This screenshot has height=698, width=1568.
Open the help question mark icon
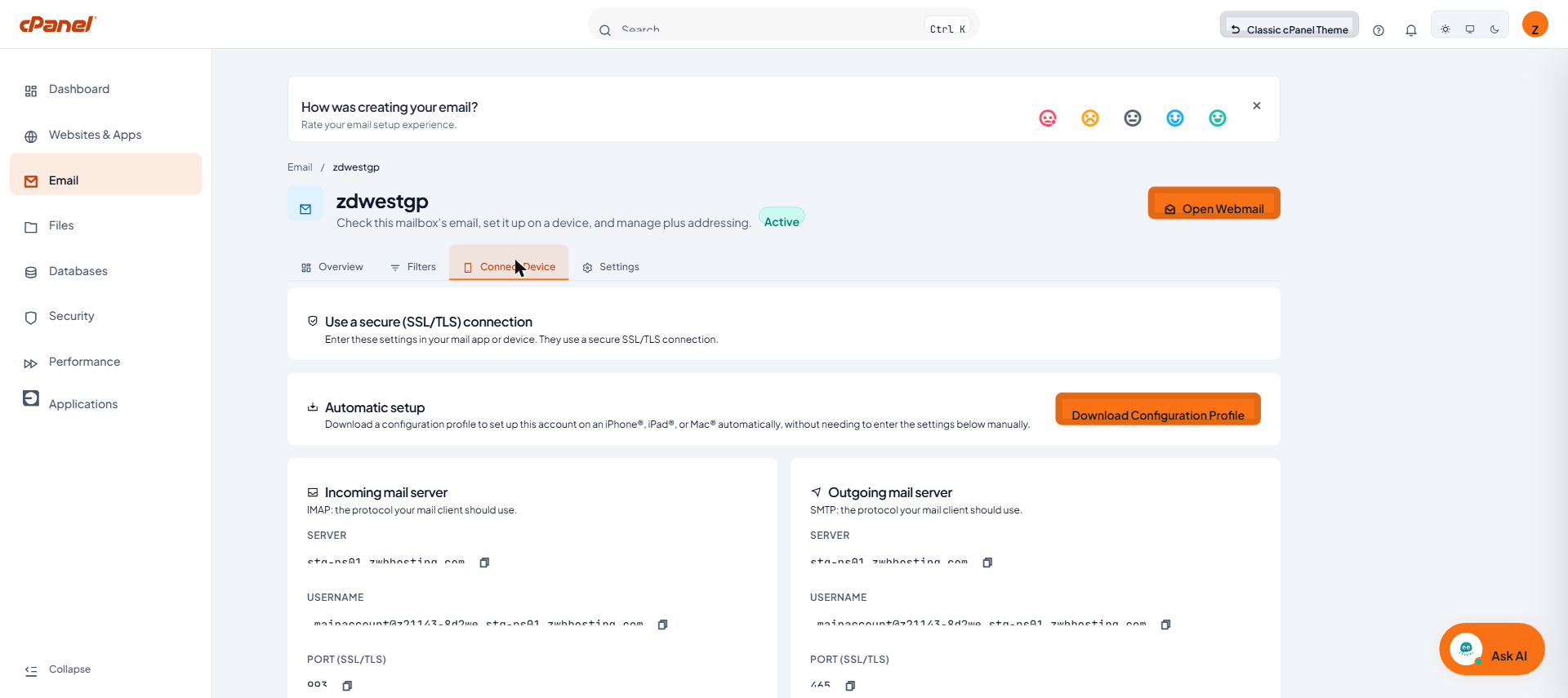(1379, 30)
